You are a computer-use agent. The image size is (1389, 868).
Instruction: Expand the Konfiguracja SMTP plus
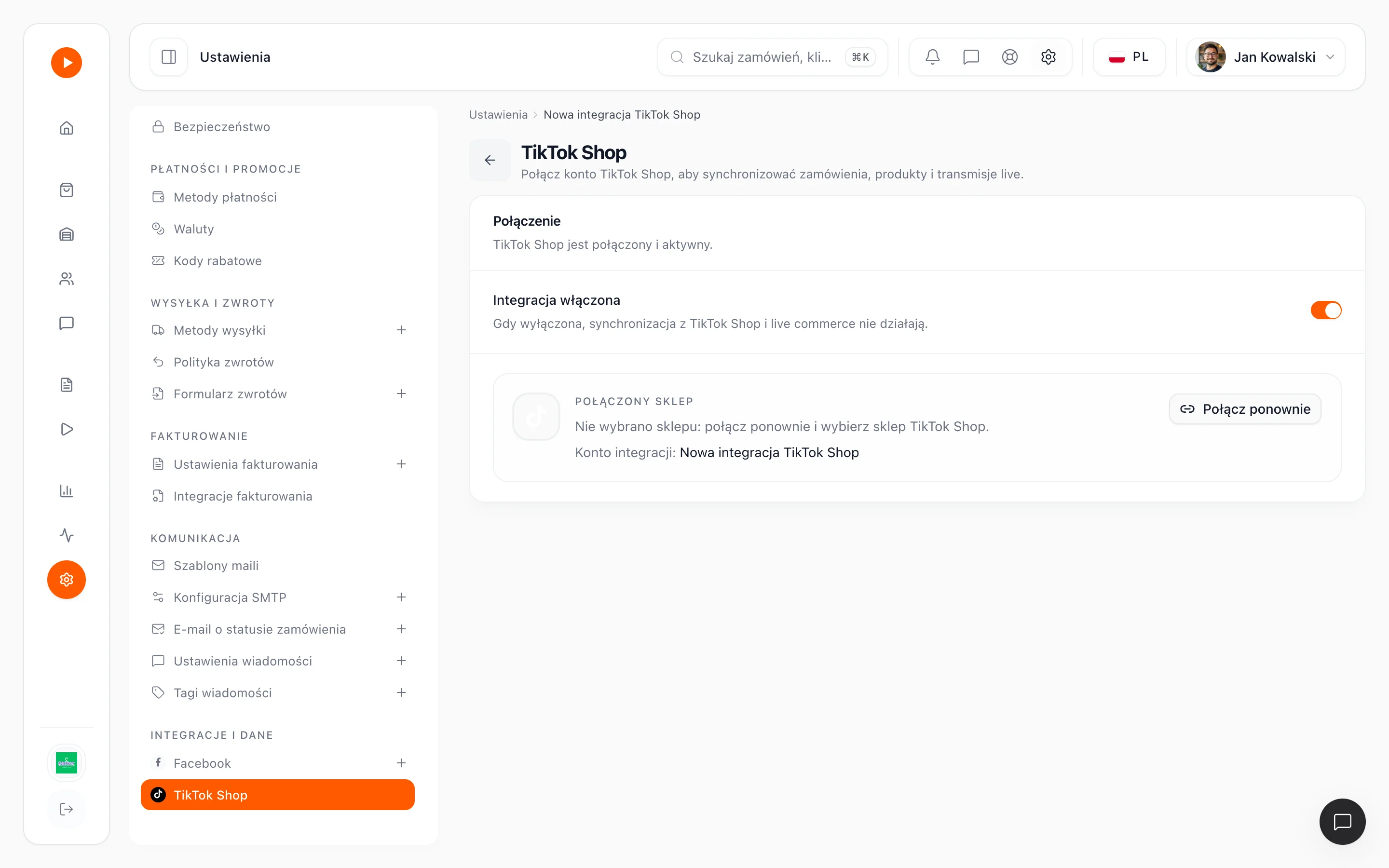point(401,597)
